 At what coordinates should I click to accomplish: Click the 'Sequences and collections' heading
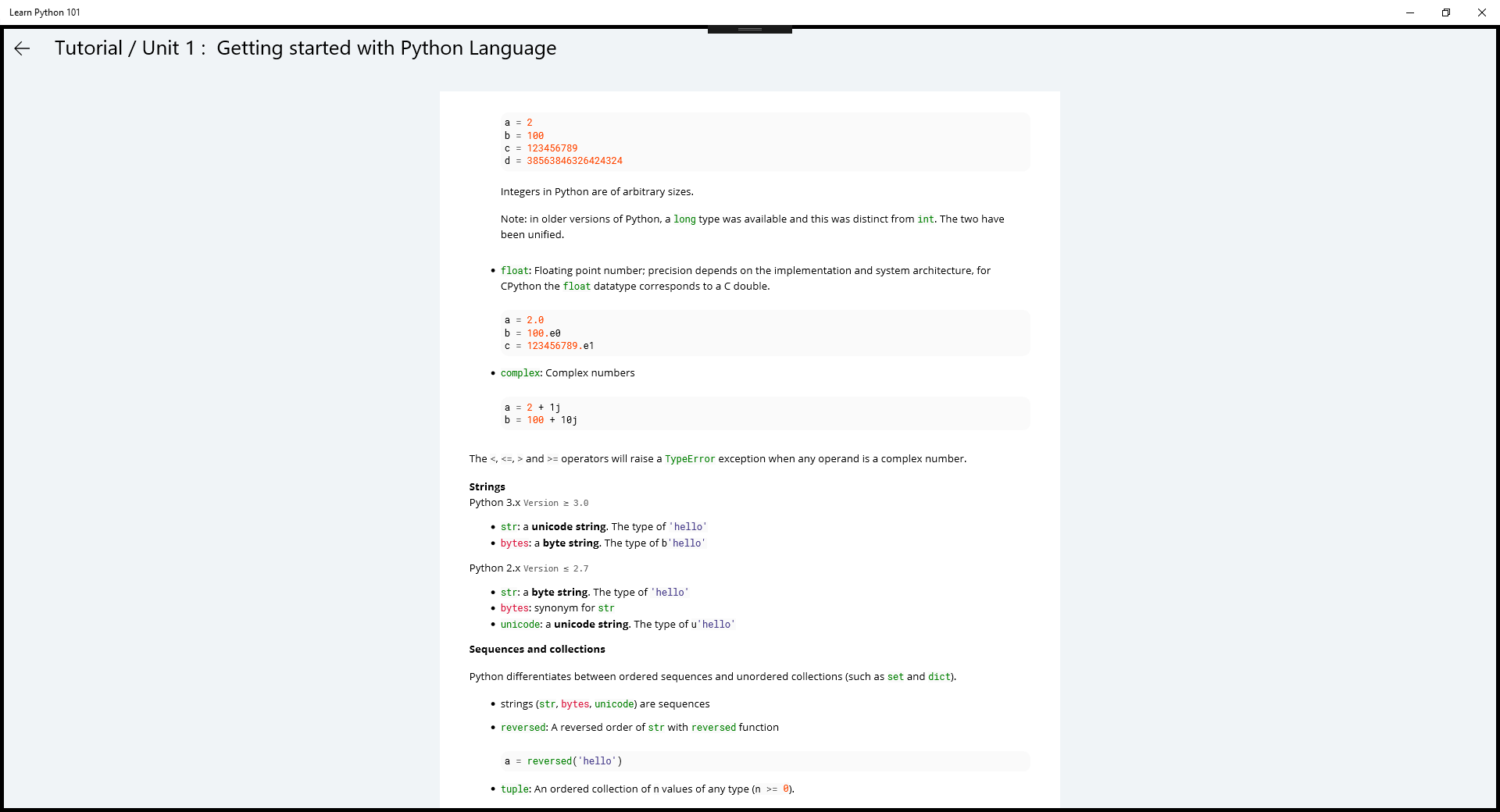click(x=537, y=650)
